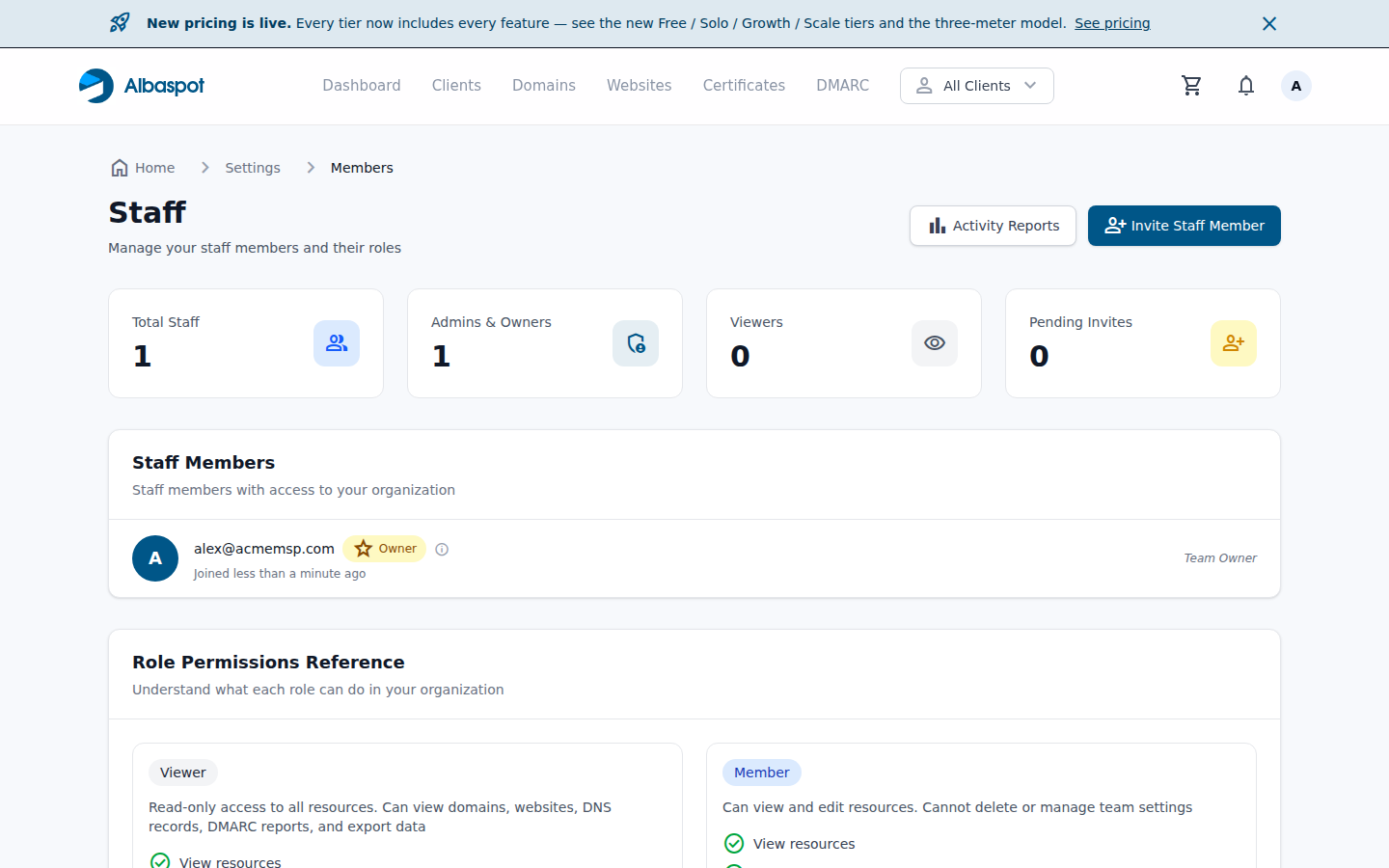Screen dimensions: 1389x868
Task: Click the bar chart icon in Activity Reports
Action: 937,226
